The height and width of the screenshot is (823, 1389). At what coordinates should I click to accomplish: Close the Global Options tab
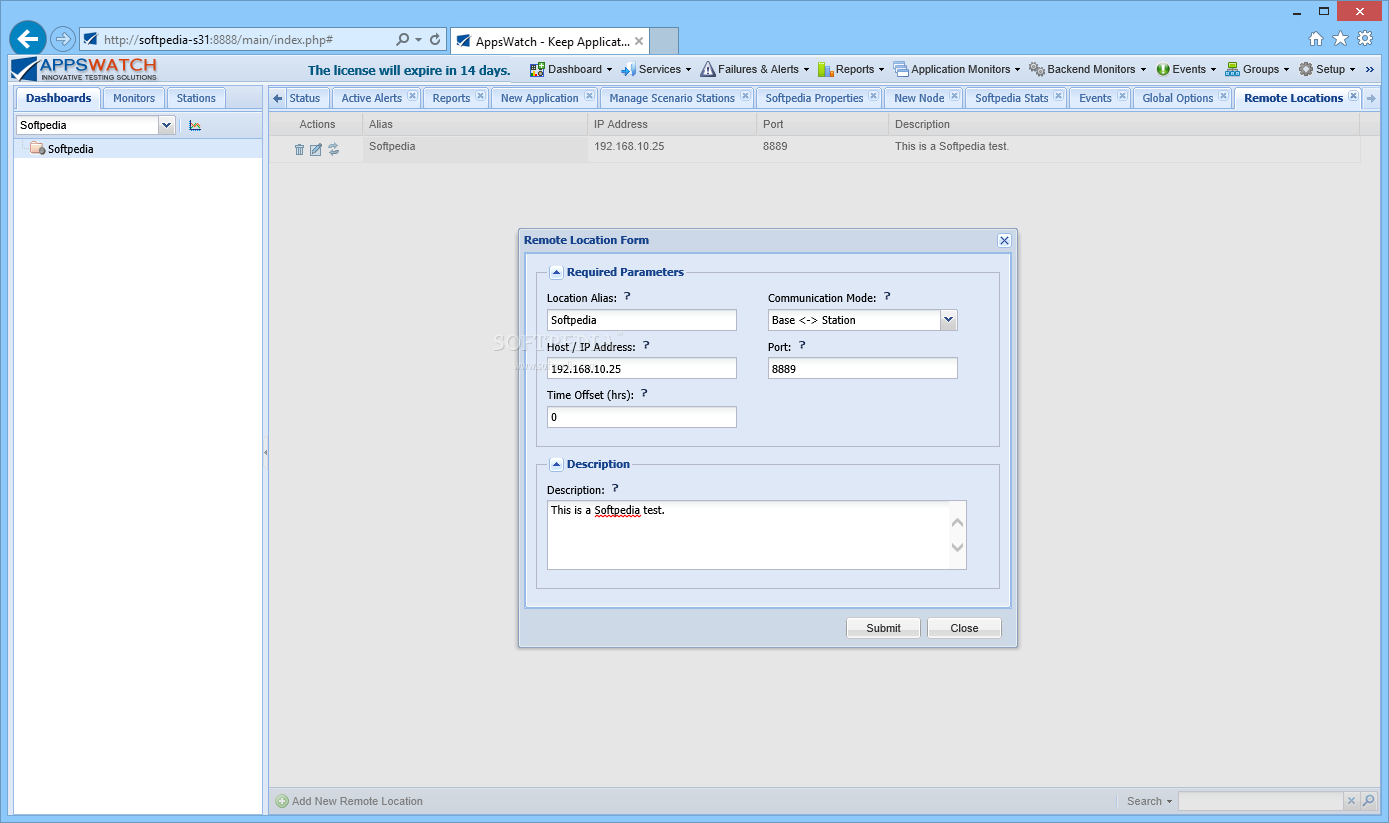[1223, 96]
